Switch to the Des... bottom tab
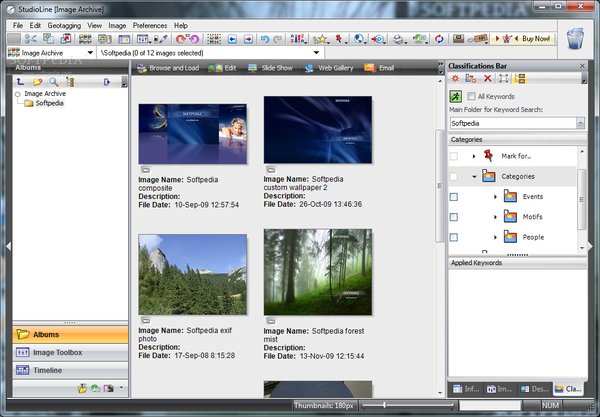 tap(535, 389)
